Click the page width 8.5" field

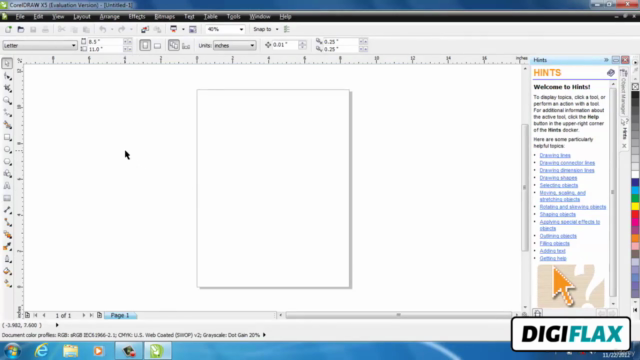pyautogui.click(x=105, y=42)
